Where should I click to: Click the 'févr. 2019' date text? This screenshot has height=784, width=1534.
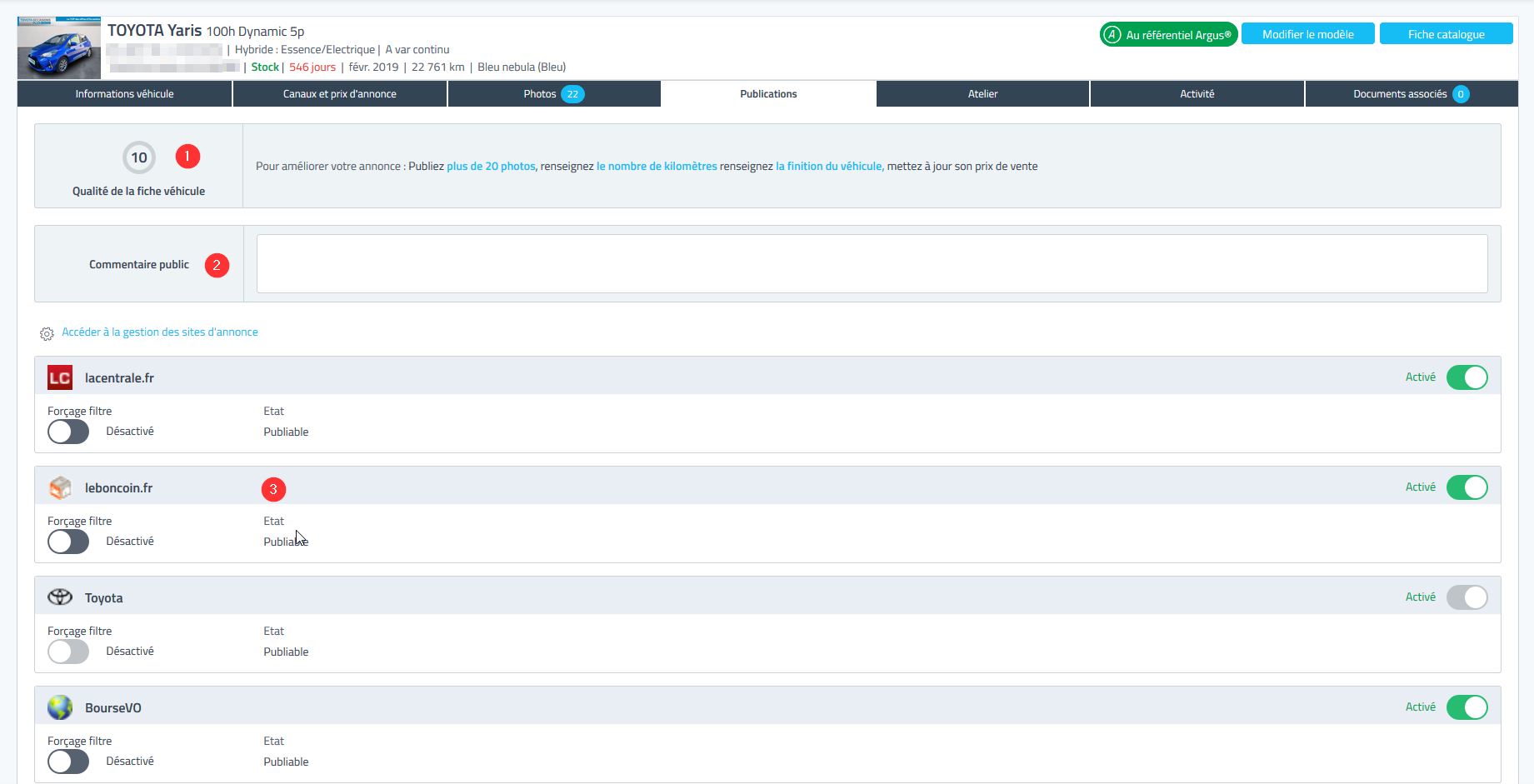373,67
